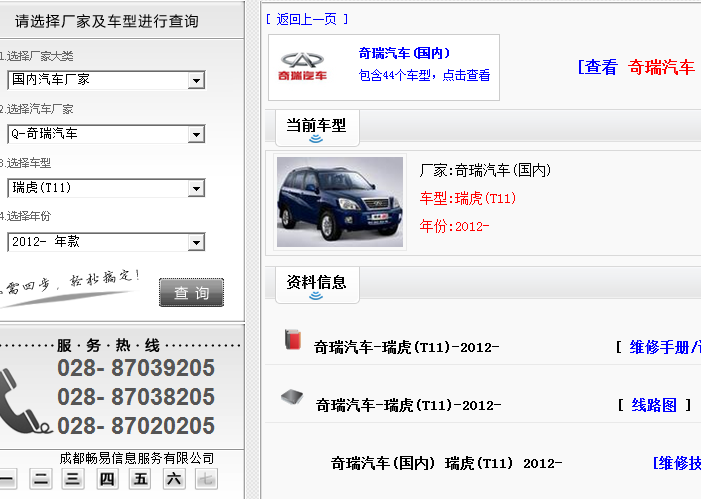This screenshot has width=701, height=499.
Task: Click the blue Tiggo SUV thumbnail
Action: (x=340, y=202)
